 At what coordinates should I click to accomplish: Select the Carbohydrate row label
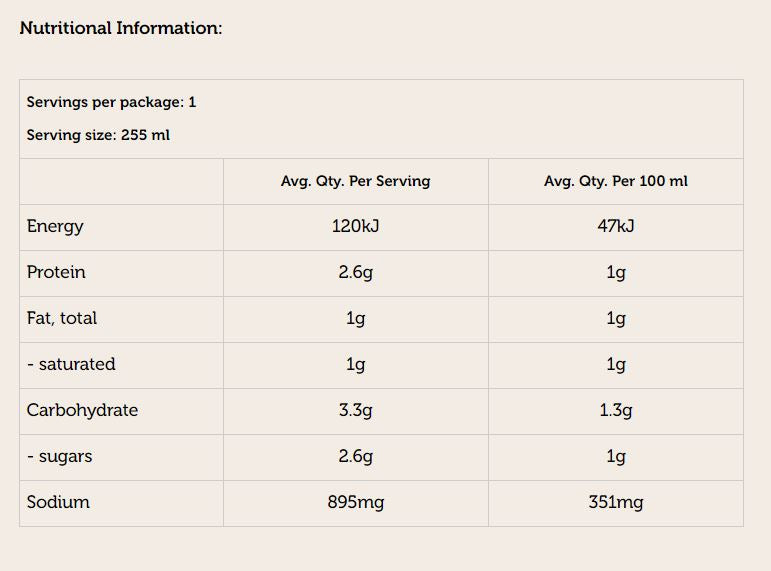(82, 410)
